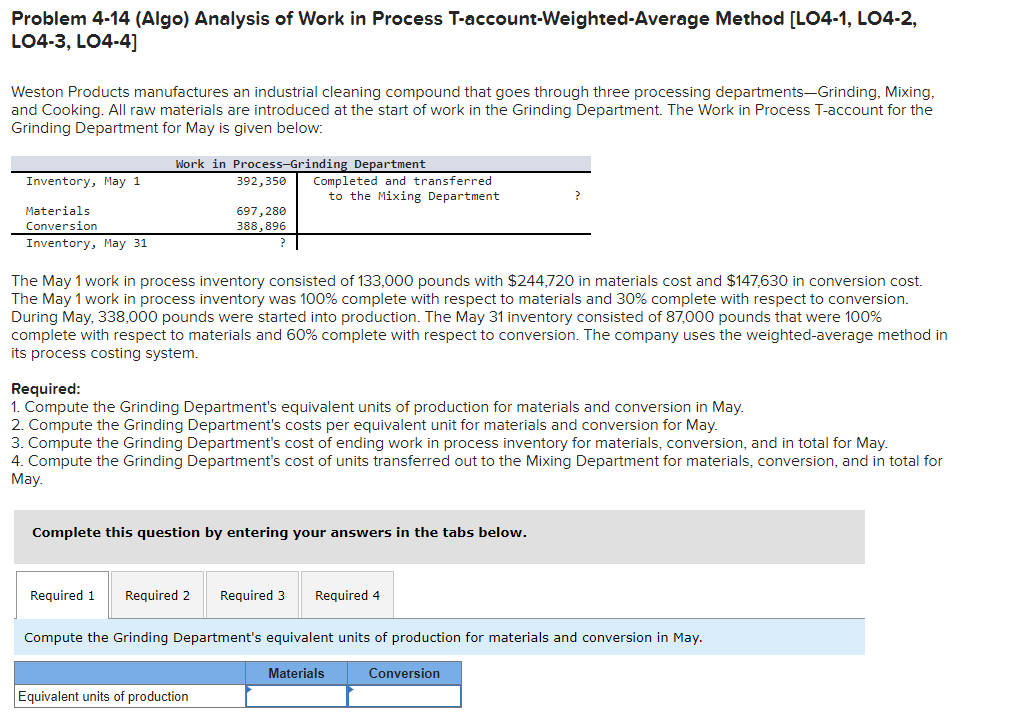Screen dimensions: 1027x715
Task: Switch to the Required 2 tab
Action: (x=156, y=594)
